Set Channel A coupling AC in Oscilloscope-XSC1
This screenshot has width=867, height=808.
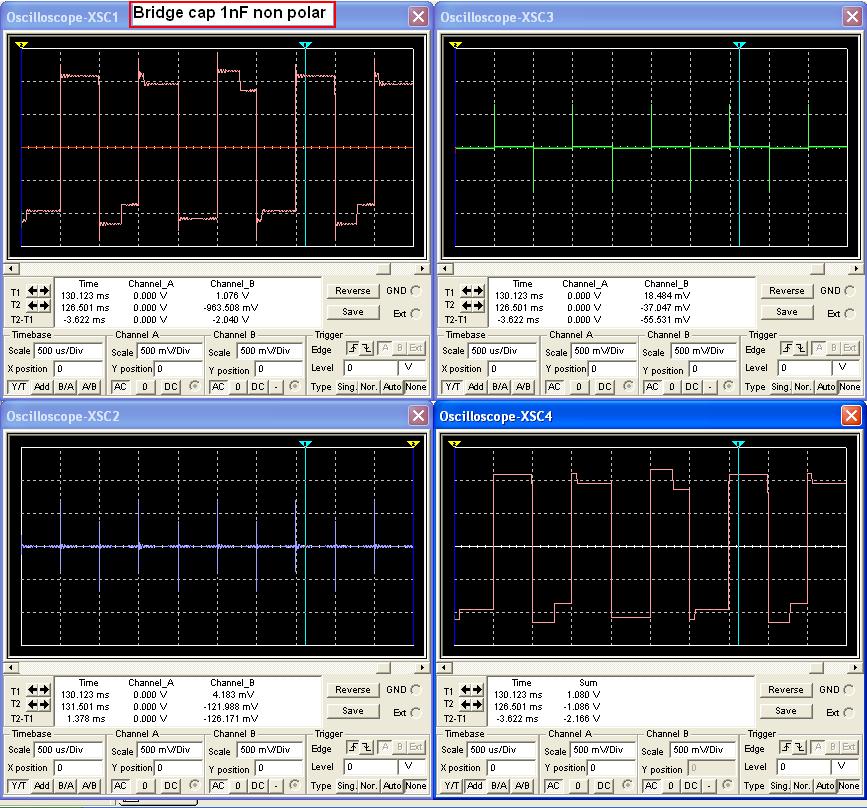click(x=120, y=387)
